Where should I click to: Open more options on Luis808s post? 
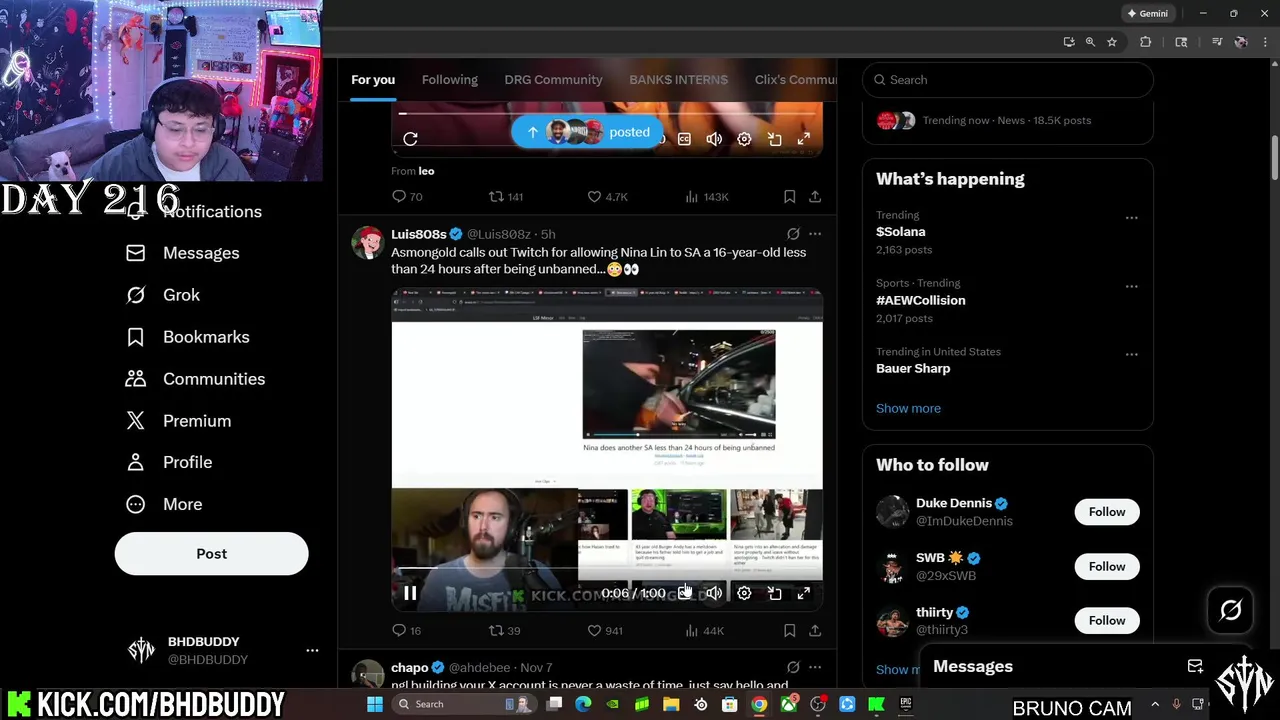(x=815, y=234)
